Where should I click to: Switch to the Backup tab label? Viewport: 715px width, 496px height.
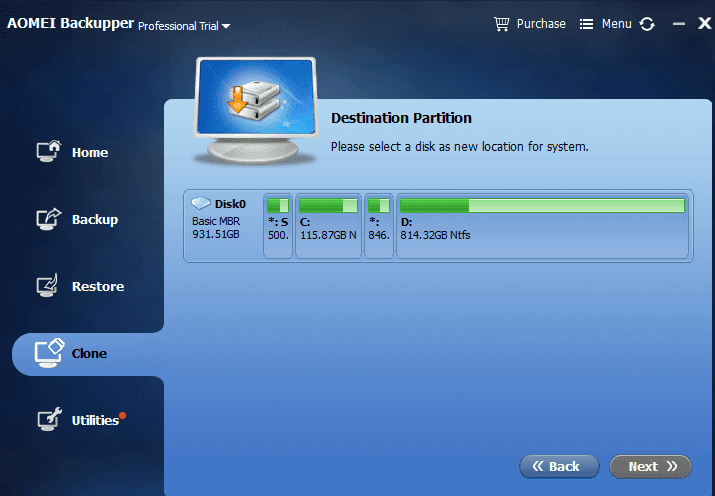[x=95, y=219]
